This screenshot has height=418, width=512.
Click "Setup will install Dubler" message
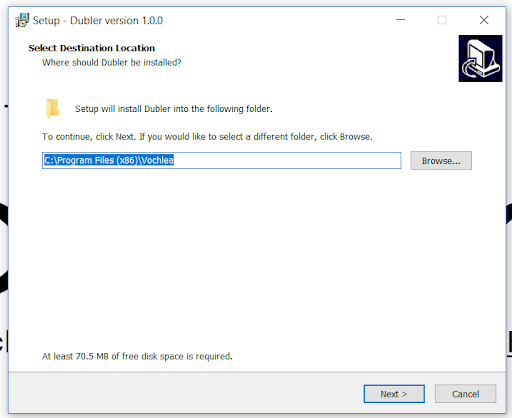(x=174, y=109)
